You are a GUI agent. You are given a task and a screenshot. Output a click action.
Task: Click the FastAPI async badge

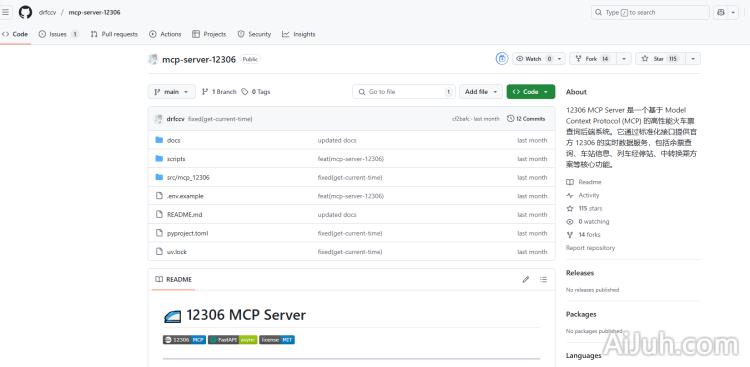click(x=232, y=340)
